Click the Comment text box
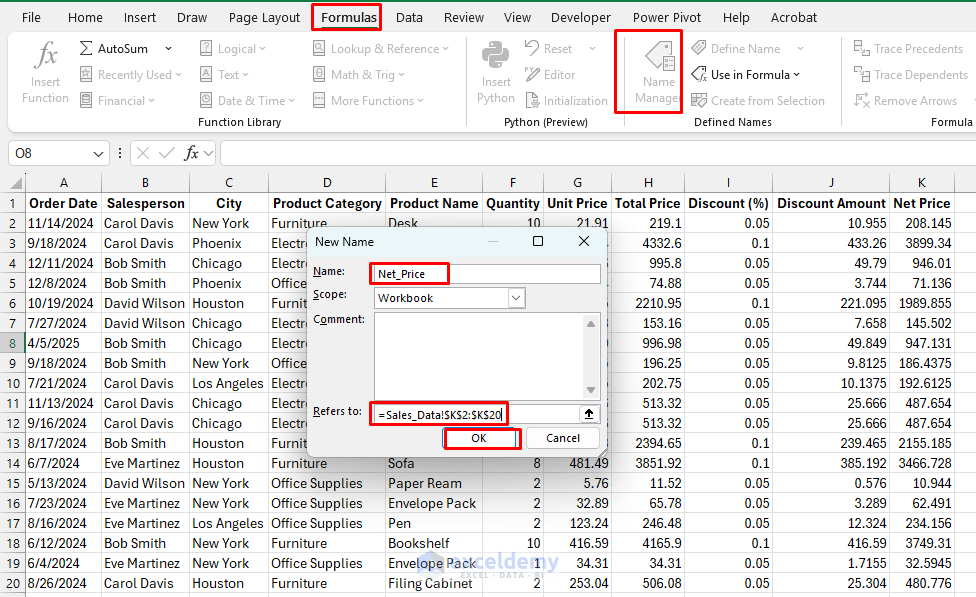Screen dimensions: 976x597 click(x=481, y=357)
